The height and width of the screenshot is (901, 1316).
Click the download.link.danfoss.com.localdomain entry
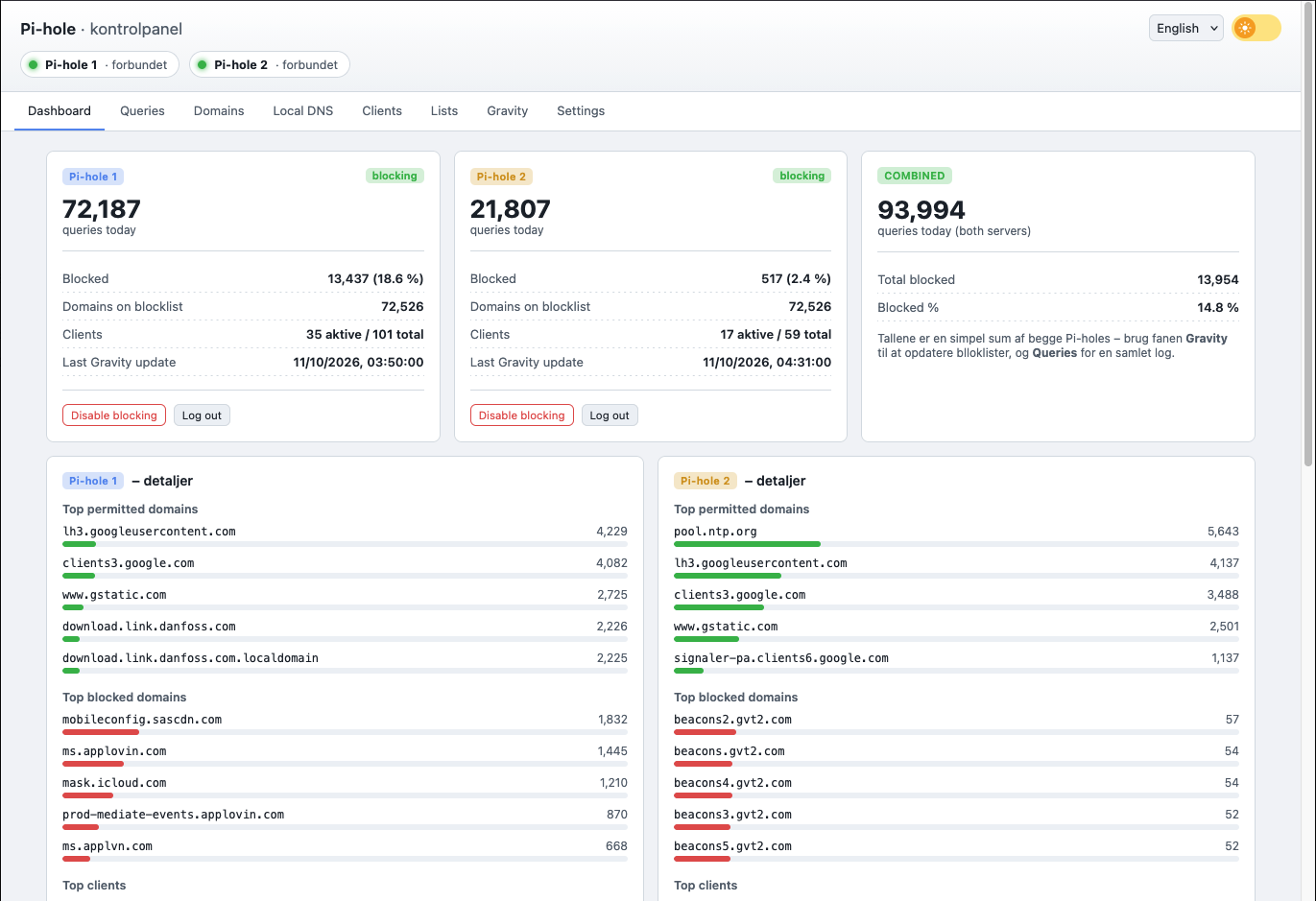[190, 658]
